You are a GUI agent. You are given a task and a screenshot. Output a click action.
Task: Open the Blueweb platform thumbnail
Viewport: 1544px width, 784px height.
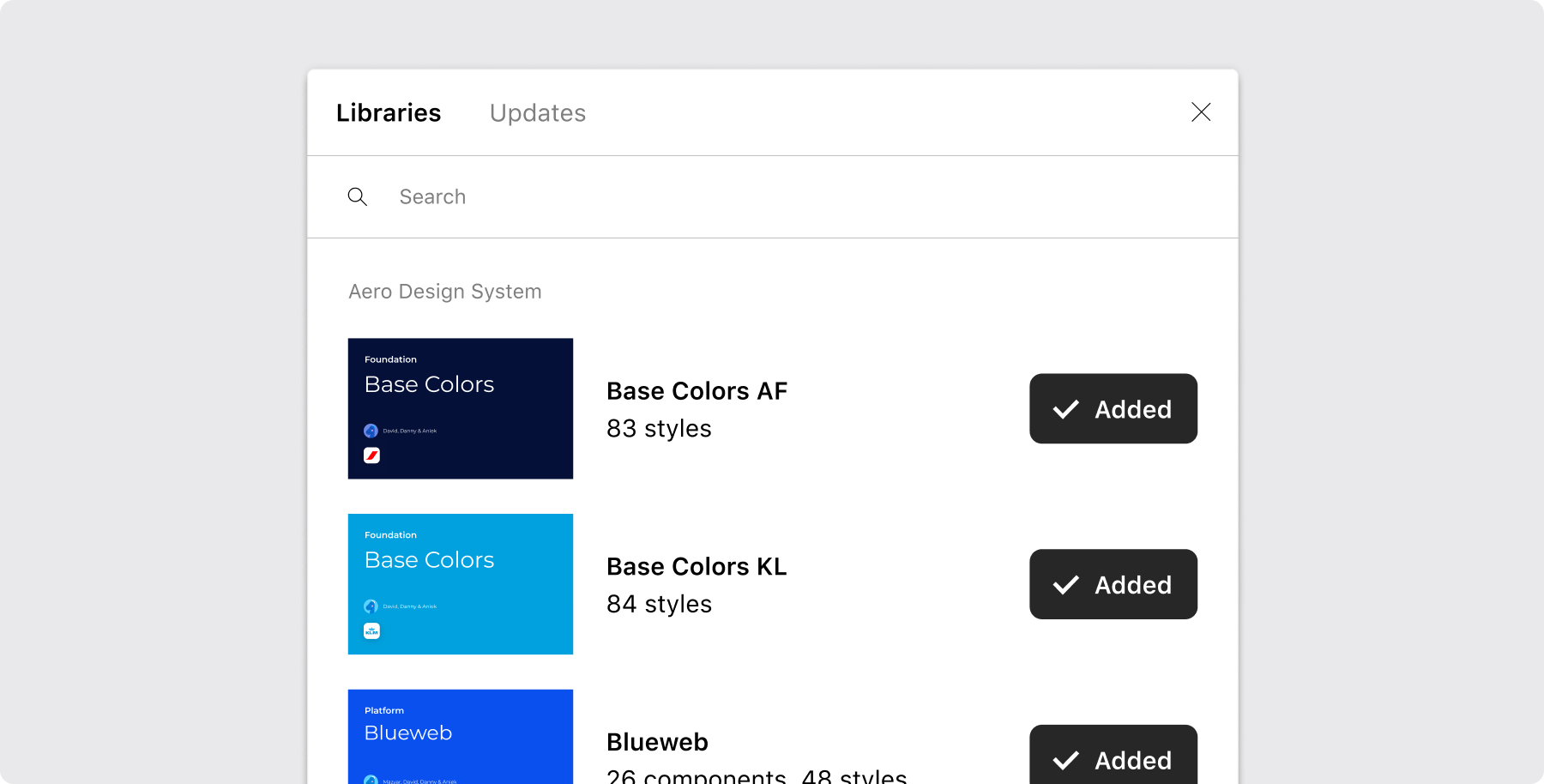point(461,738)
